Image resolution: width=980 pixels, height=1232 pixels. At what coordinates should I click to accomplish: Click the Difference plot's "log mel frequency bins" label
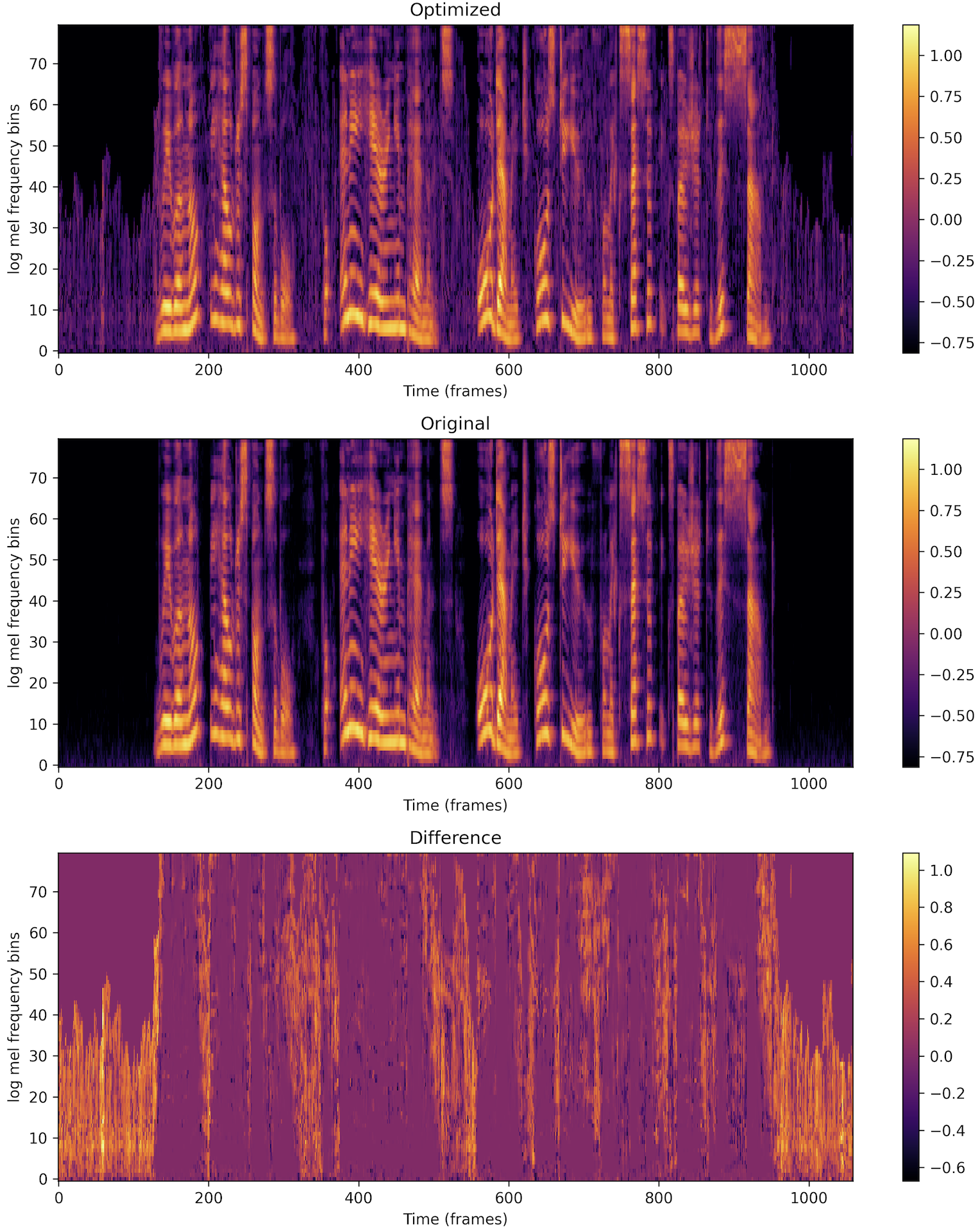pos(14,1016)
